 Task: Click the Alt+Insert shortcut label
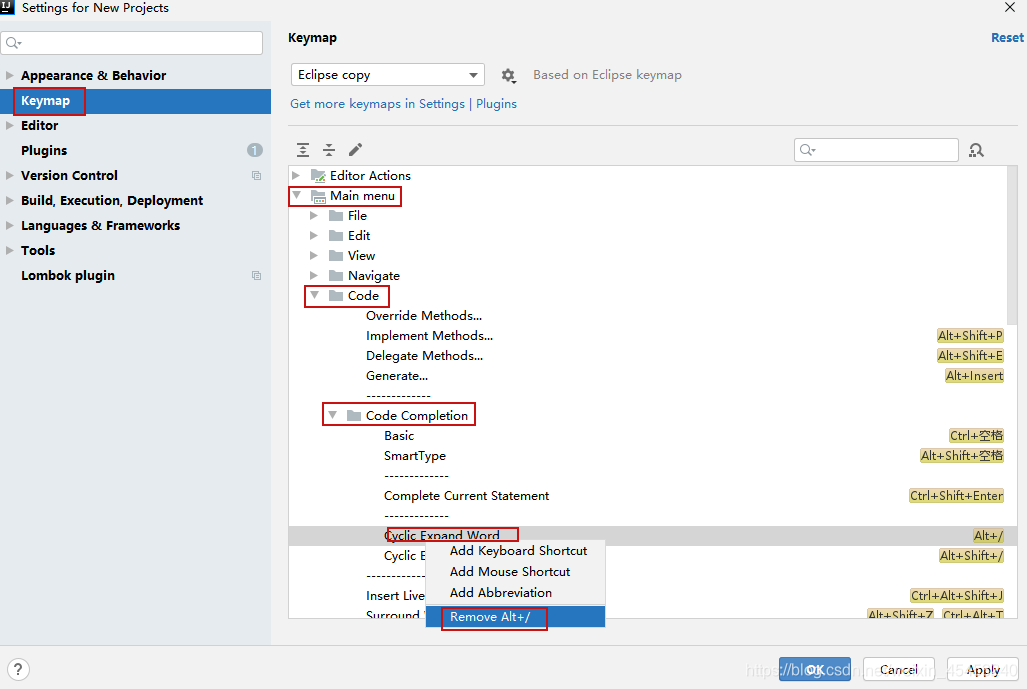(x=974, y=376)
